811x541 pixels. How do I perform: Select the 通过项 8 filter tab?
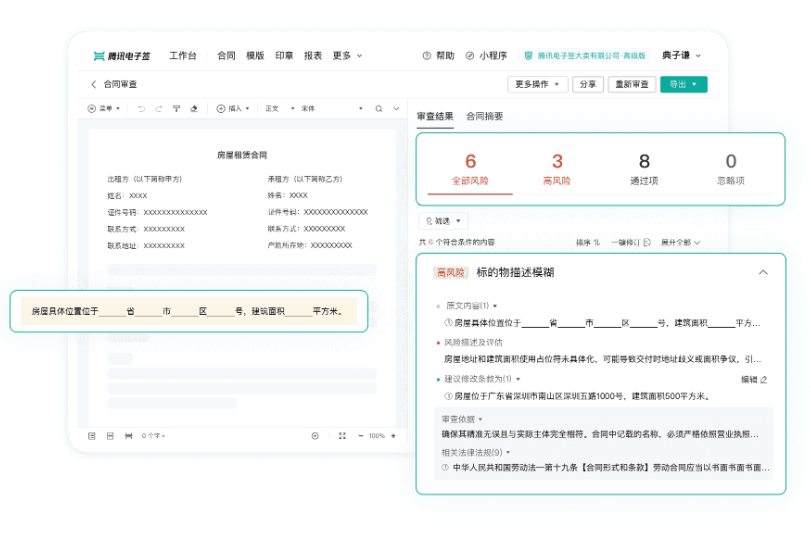644,170
